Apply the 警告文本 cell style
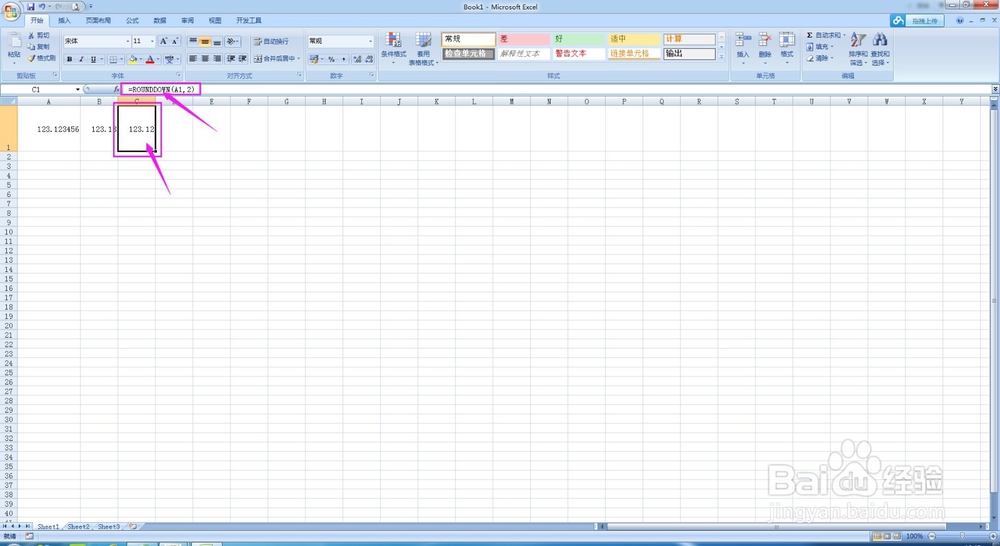The height and width of the screenshot is (546, 1000). (x=578, y=54)
